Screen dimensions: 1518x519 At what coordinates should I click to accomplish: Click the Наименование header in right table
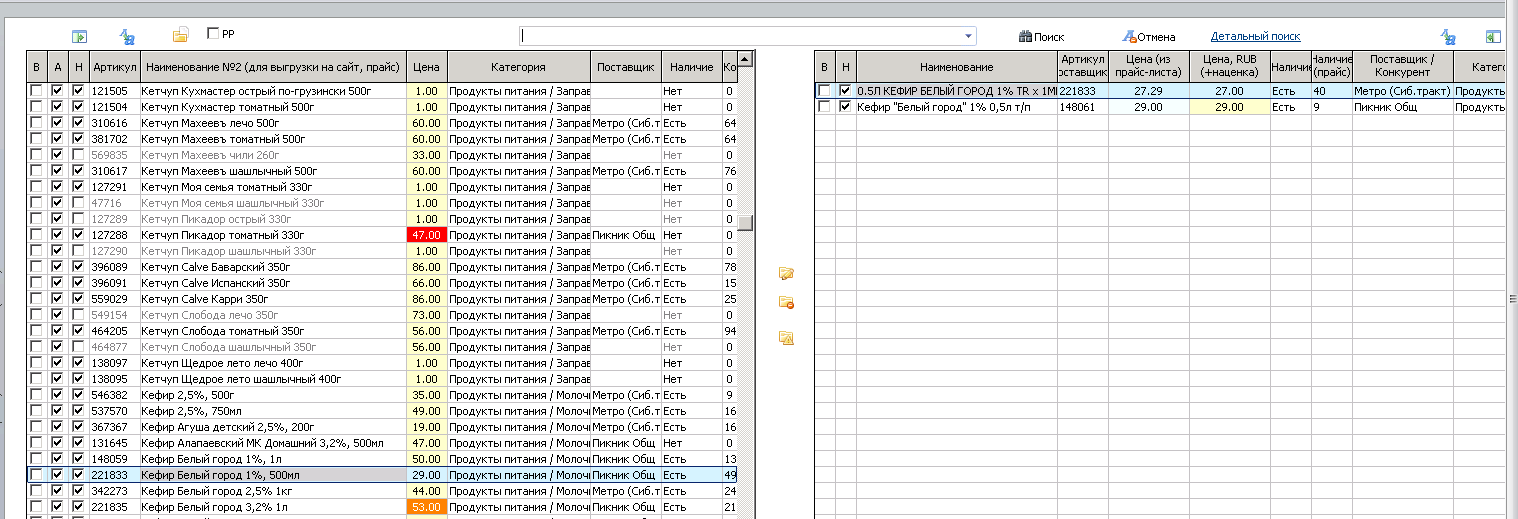(957, 67)
